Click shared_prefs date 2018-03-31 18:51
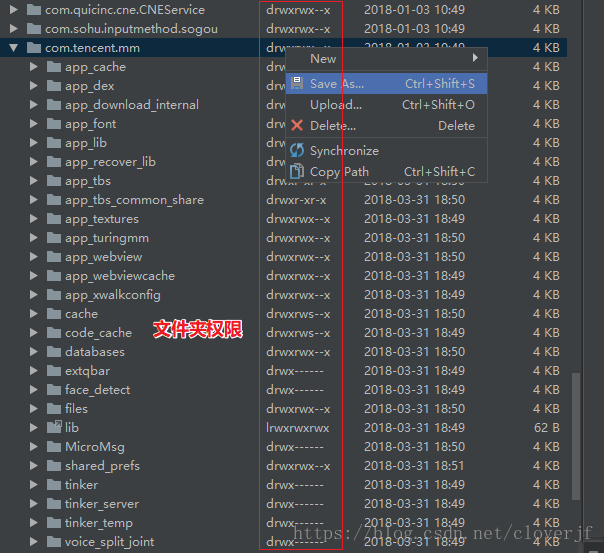This screenshot has width=604, height=553. 414,466
